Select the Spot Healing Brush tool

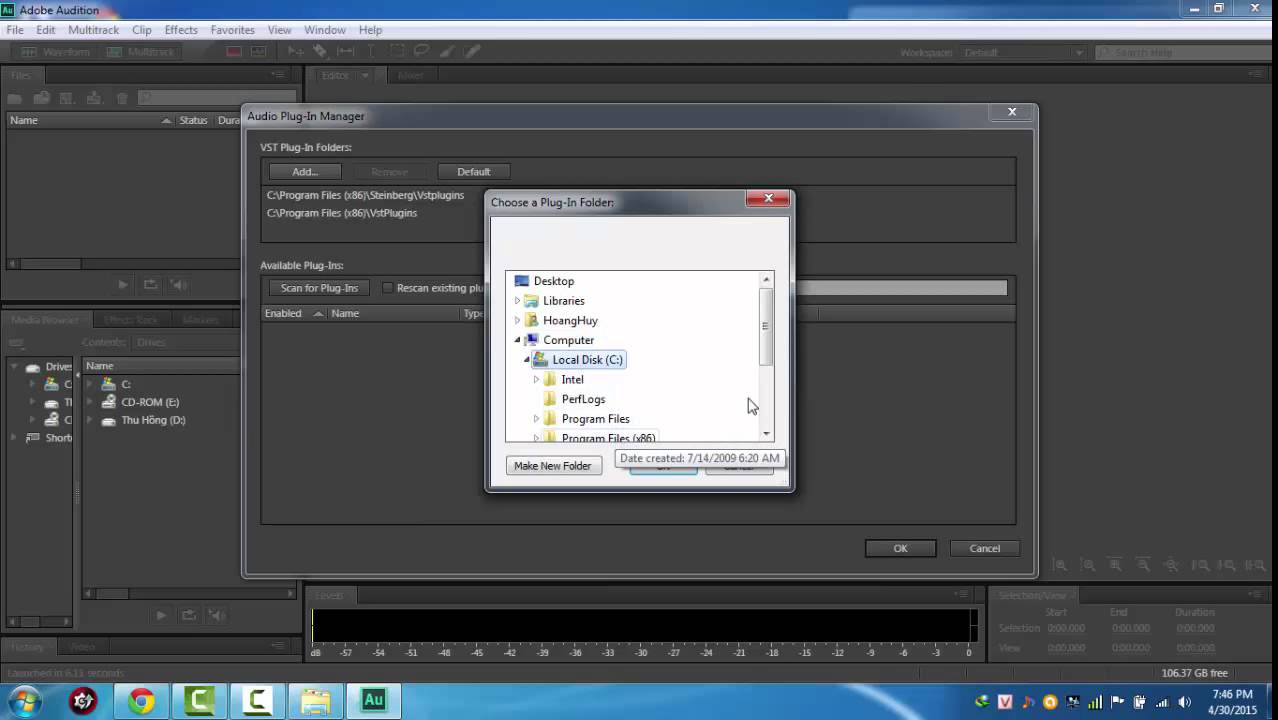click(472, 51)
